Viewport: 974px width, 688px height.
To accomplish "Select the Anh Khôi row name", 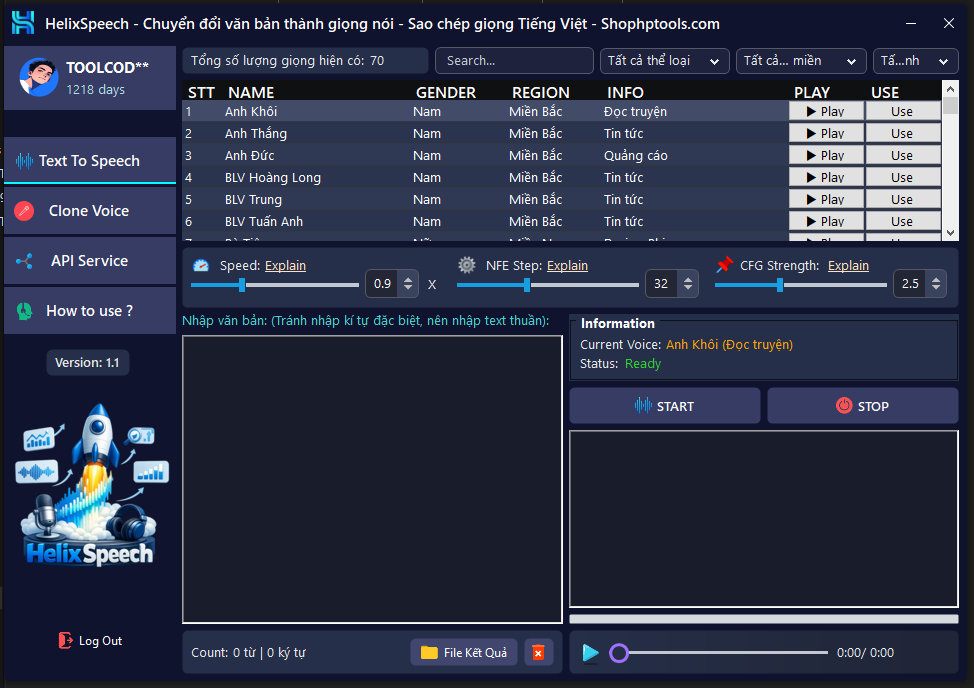I will pos(251,112).
